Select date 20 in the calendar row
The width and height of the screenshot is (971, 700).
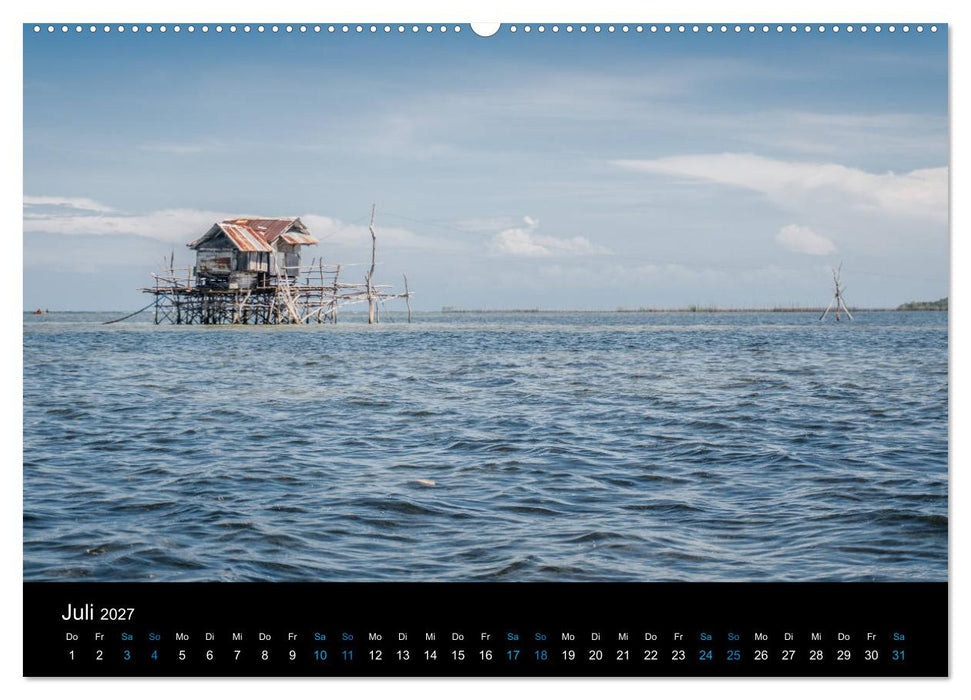(596, 655)
